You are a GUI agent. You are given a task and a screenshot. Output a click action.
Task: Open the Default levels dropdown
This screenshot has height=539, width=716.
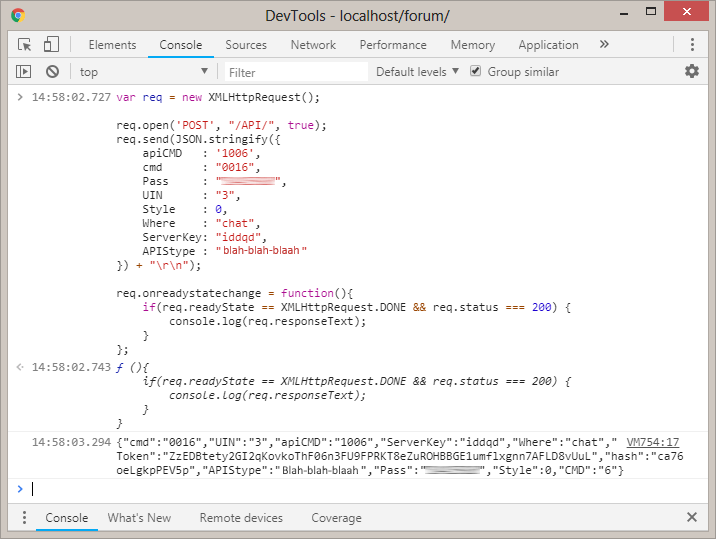(x=417, y=72)
